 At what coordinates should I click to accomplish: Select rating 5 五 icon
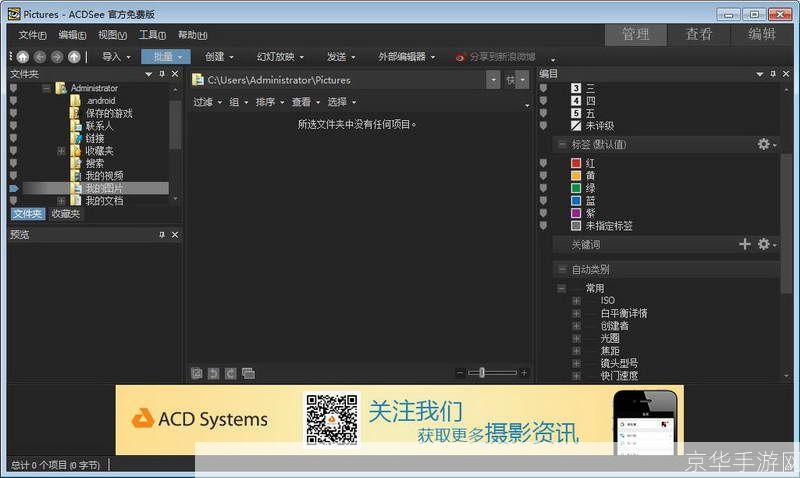(576, 113)
